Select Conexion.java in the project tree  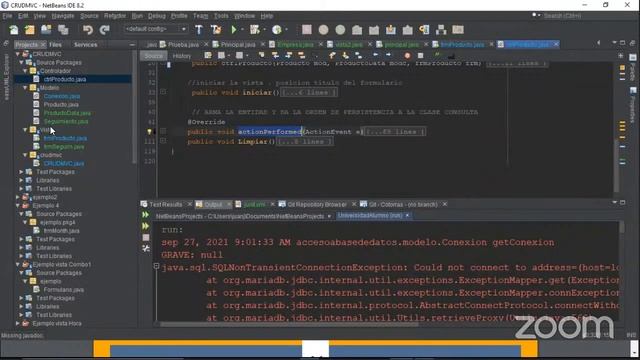coord(62,96)
